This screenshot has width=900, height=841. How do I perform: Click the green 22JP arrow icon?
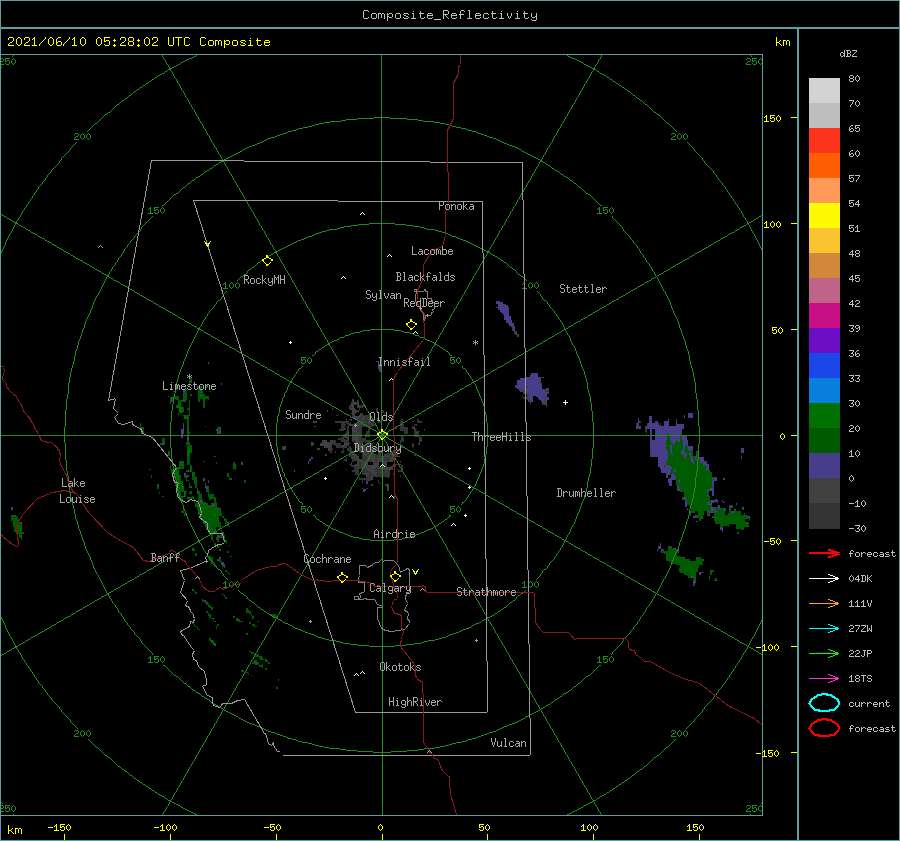coord(824,653)
